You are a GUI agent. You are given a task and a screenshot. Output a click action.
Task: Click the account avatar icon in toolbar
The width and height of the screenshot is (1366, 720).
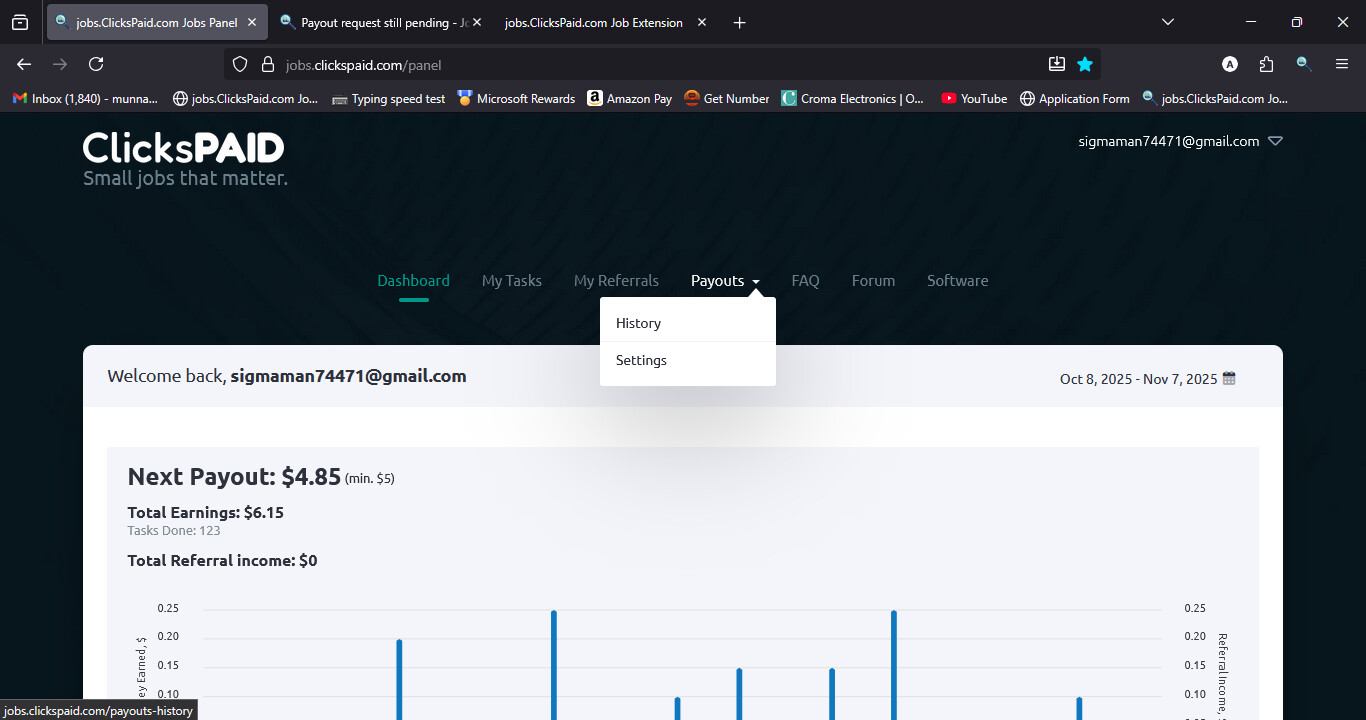(x=1230, y=64)
